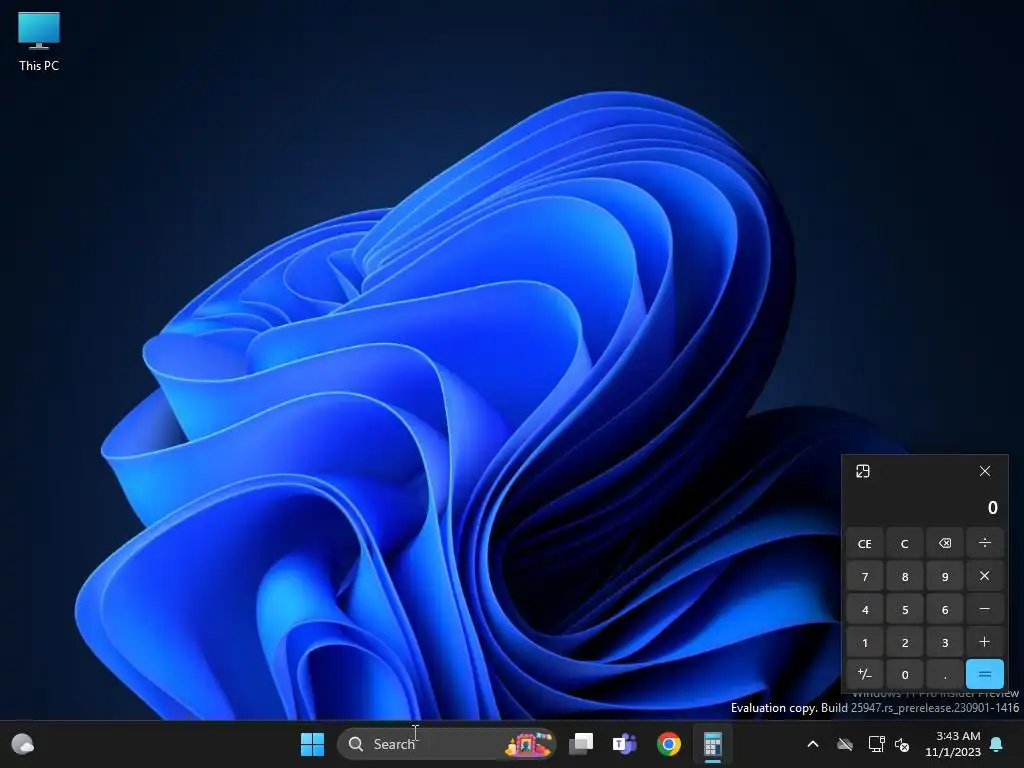The width and height of the screenshot is (1024, 768).
Task: Open the Windows Start menu
Action: tap(312, 744)
